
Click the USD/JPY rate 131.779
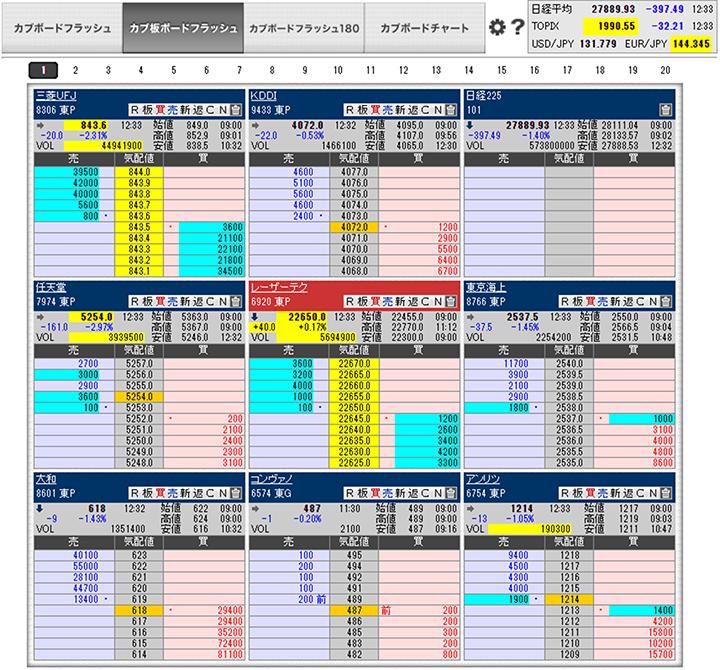coord(598,44)
